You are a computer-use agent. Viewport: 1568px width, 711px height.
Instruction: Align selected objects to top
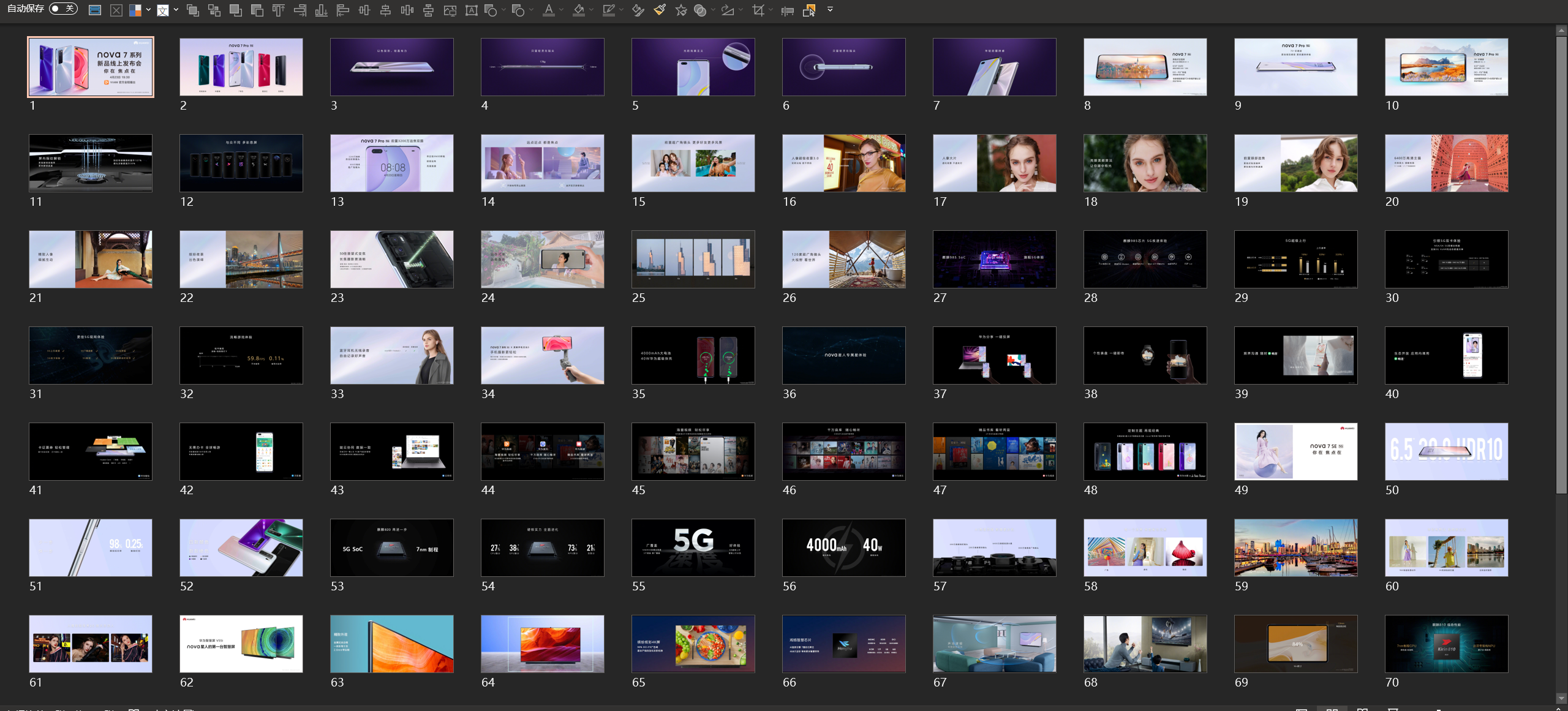(x=279, y=10)
